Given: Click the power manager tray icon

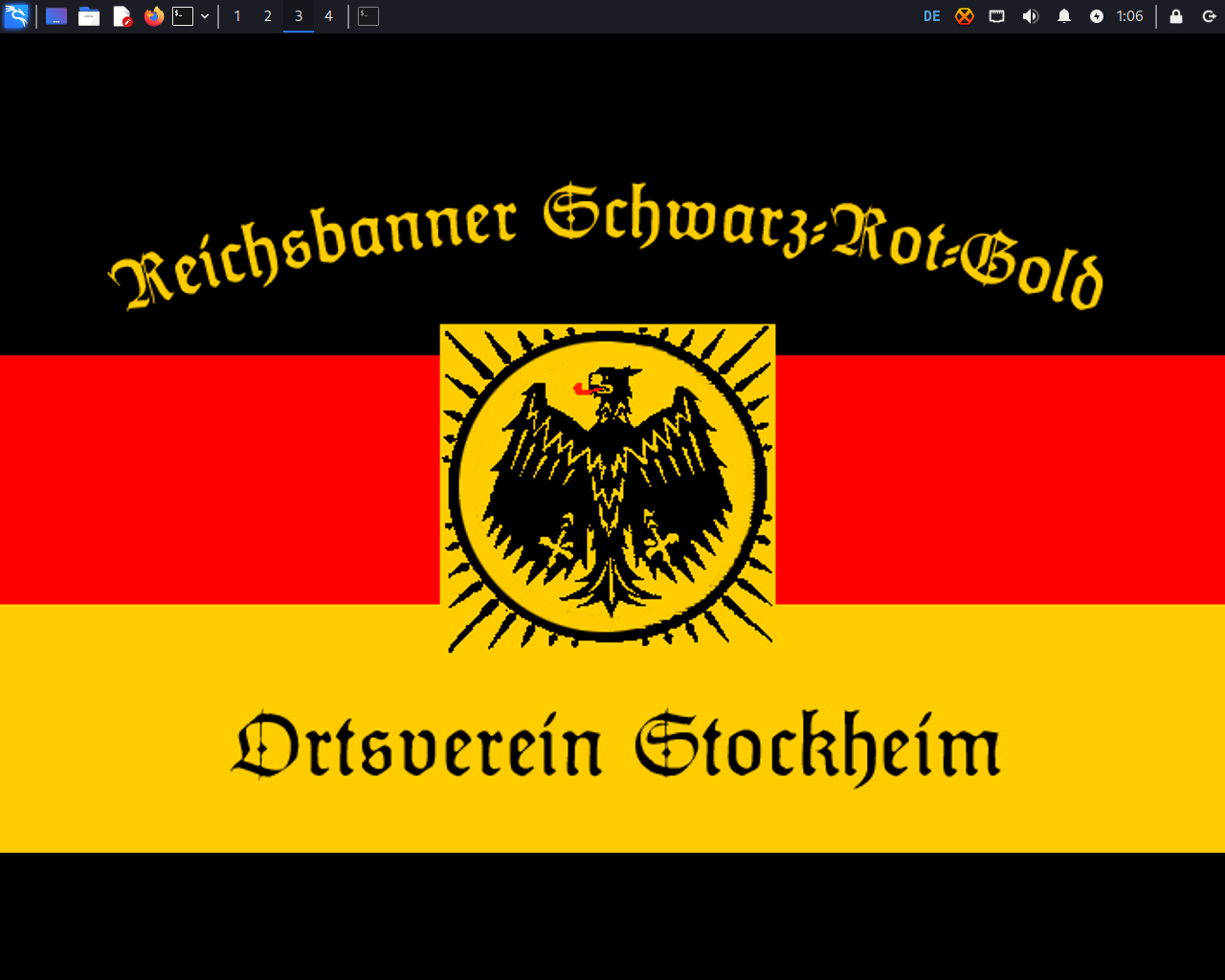Looking at the screenshot, I should pyautogui.click(x=1097, y=16).
